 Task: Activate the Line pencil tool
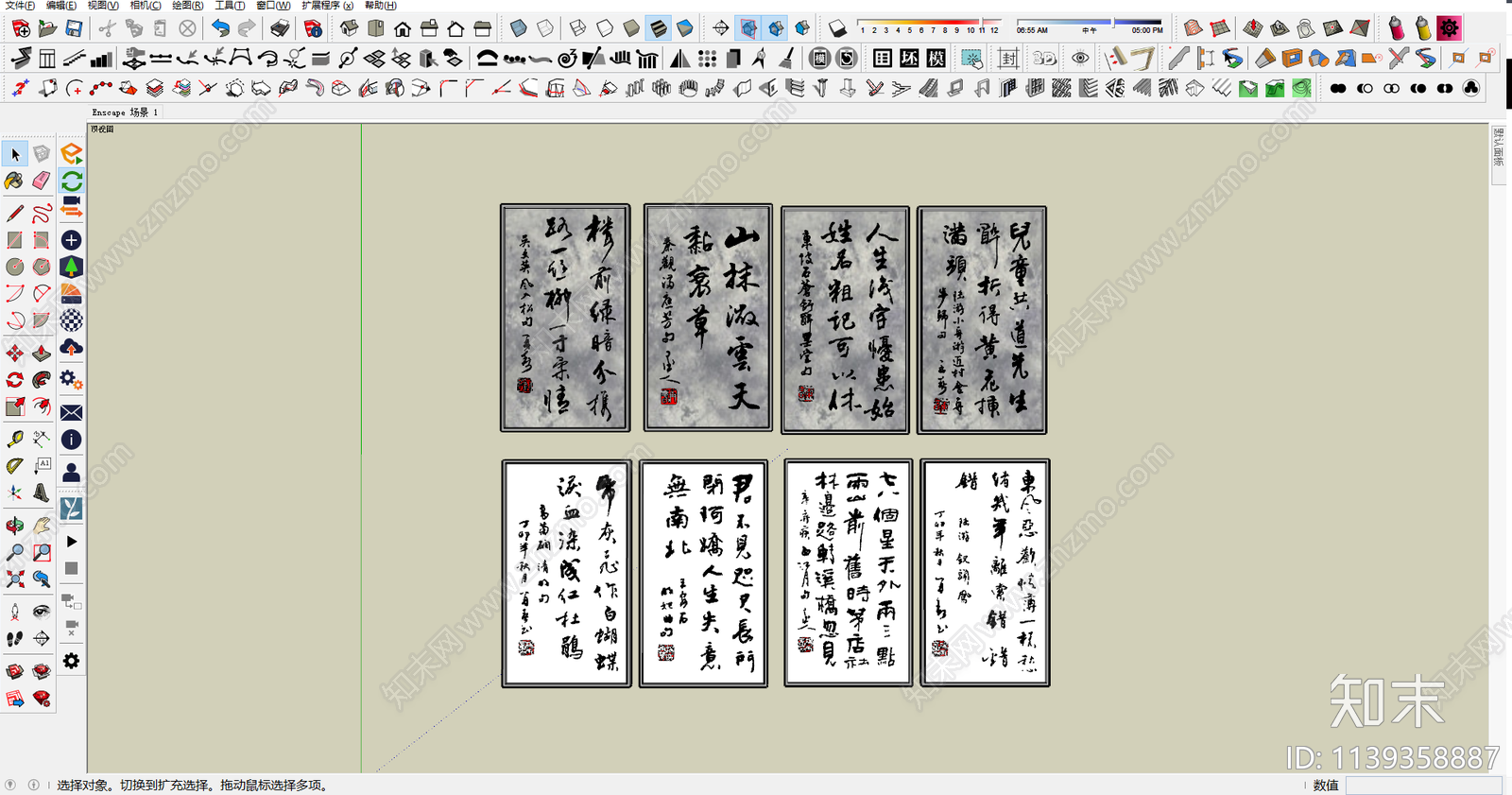click(15, 214)
